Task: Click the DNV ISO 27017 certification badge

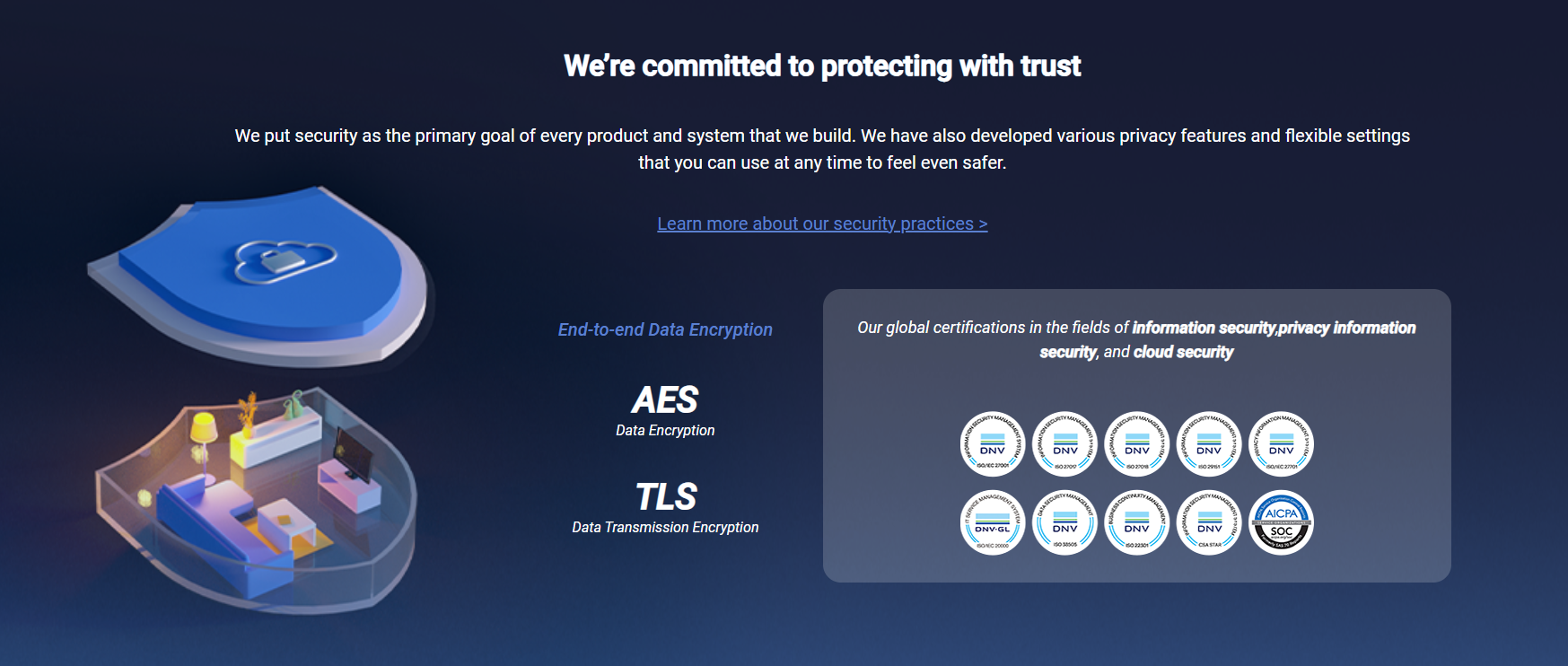Action: click(1065, 443)
